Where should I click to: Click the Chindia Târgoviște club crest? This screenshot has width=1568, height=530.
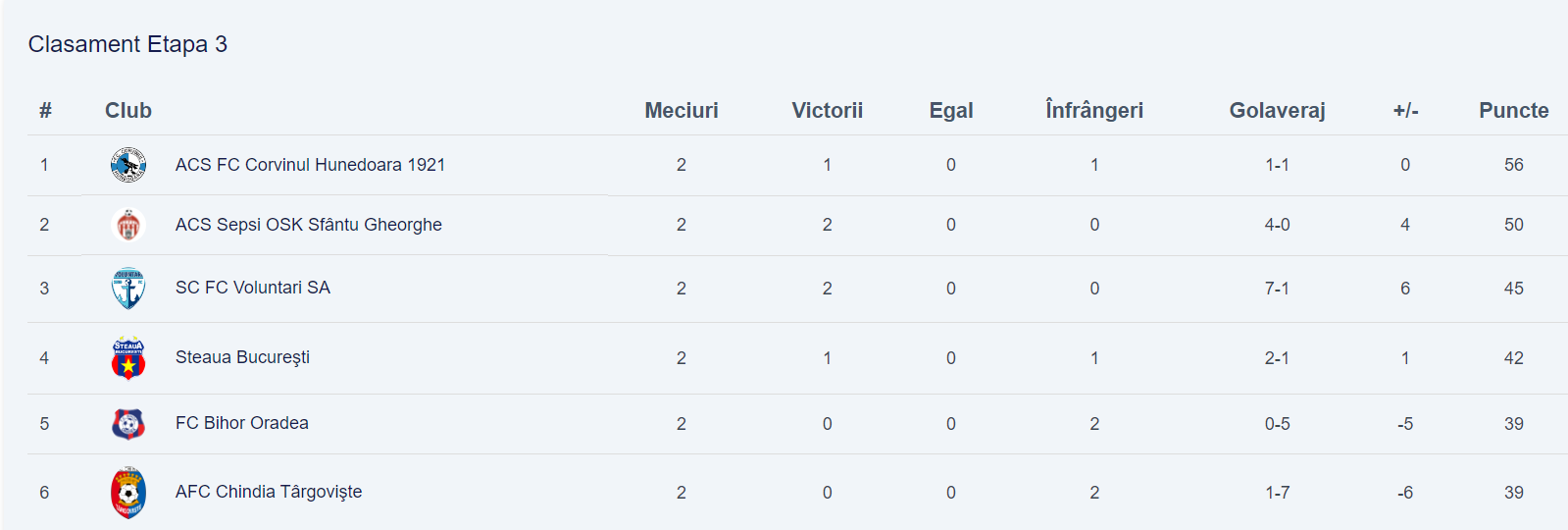[128, 493]
